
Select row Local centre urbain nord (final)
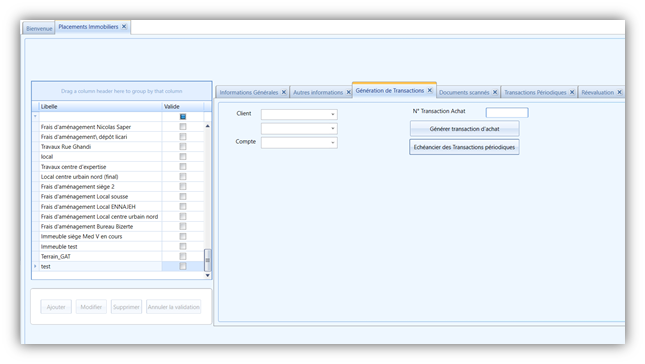tap(118, 176)
